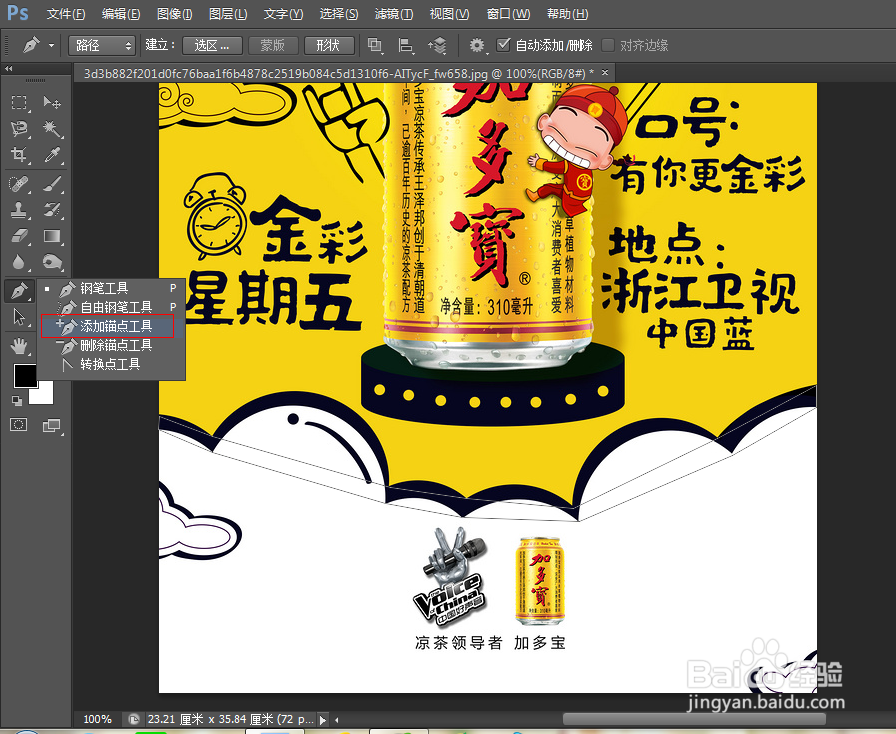
Task: Click the document dimensions text in status bar
Action: [231, 719]
